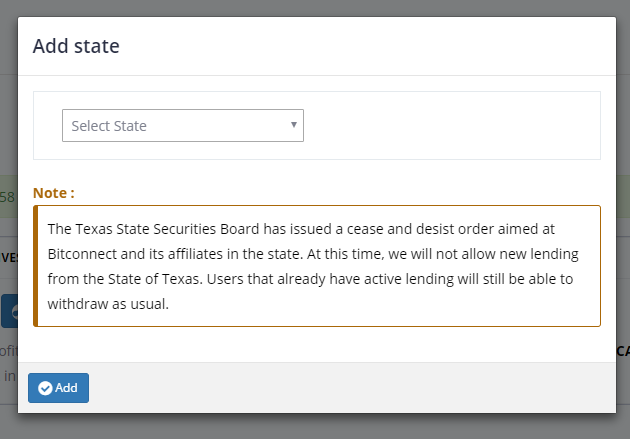Click the white panel area right of state dropdown
Image resolution: width=630 pixels, height=439 pixels.
[x=450, y=126]
